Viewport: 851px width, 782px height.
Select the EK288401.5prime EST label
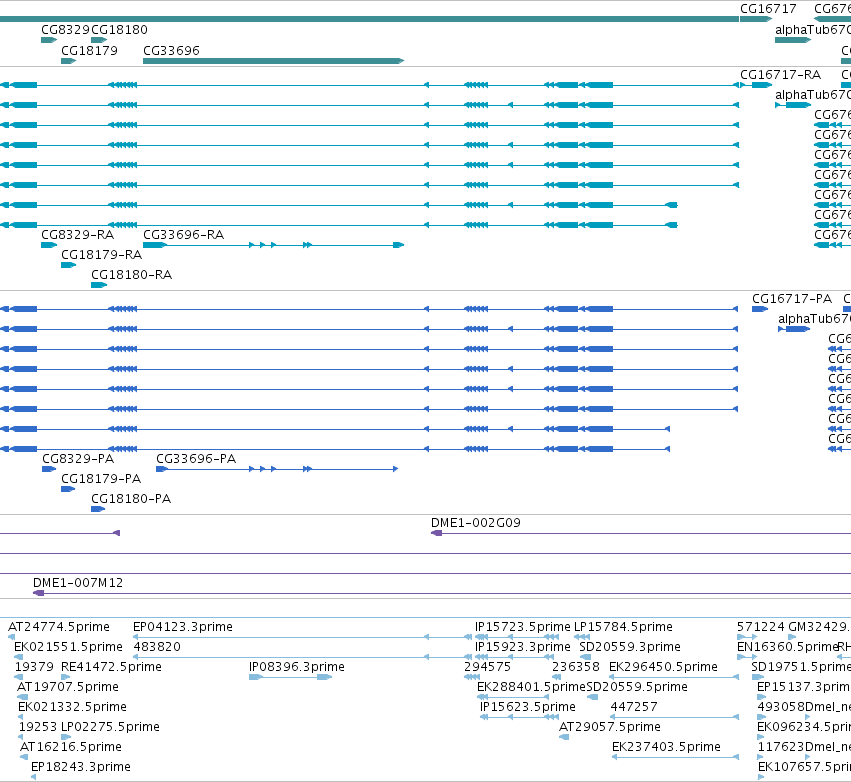coord(531,687)
